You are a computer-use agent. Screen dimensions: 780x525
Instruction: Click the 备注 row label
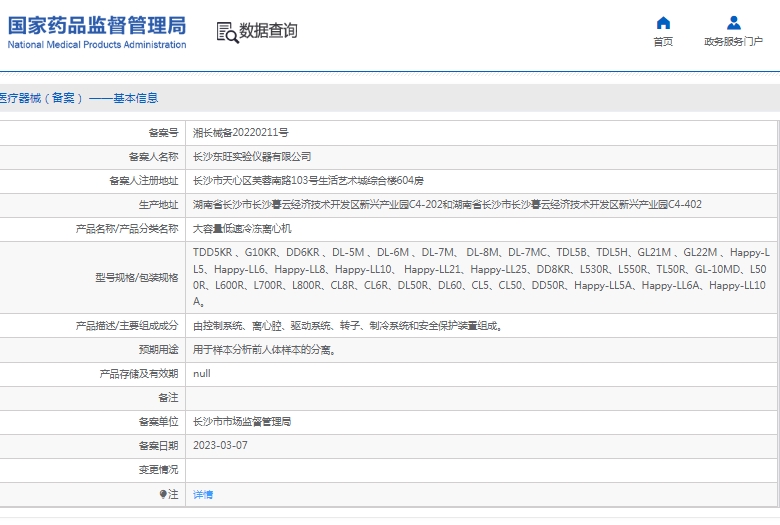click(169, 398)
